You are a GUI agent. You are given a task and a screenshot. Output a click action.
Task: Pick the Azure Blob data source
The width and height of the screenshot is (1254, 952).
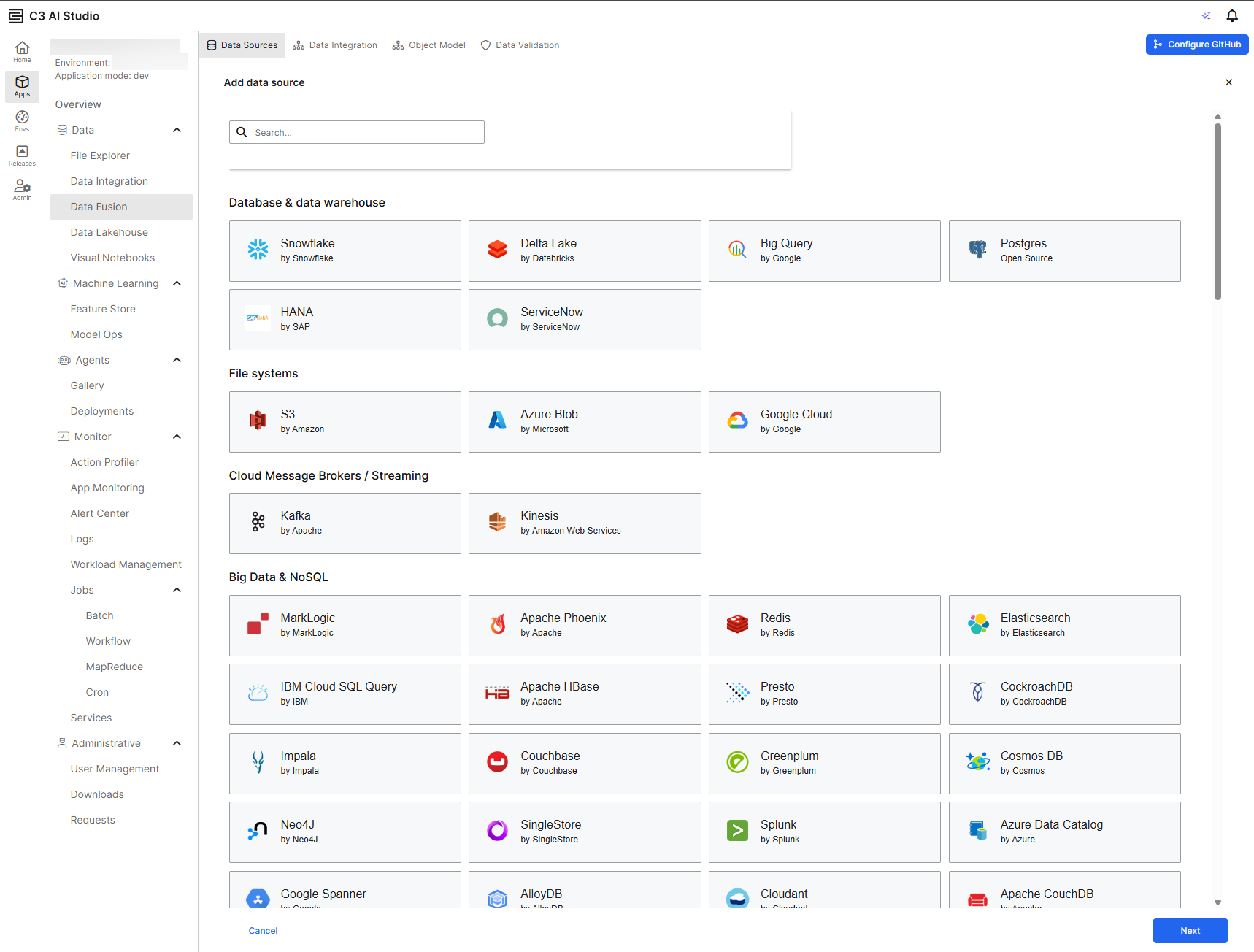[x=584, y=421]
